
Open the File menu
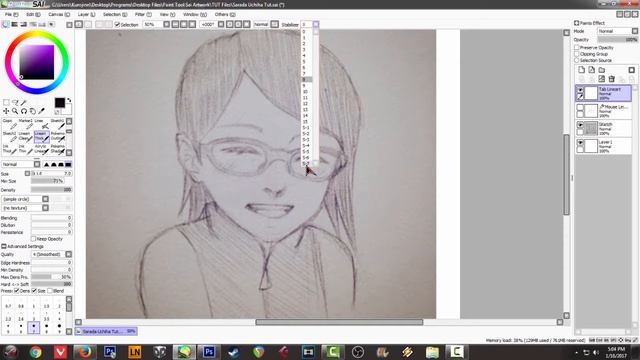(11, 14)
